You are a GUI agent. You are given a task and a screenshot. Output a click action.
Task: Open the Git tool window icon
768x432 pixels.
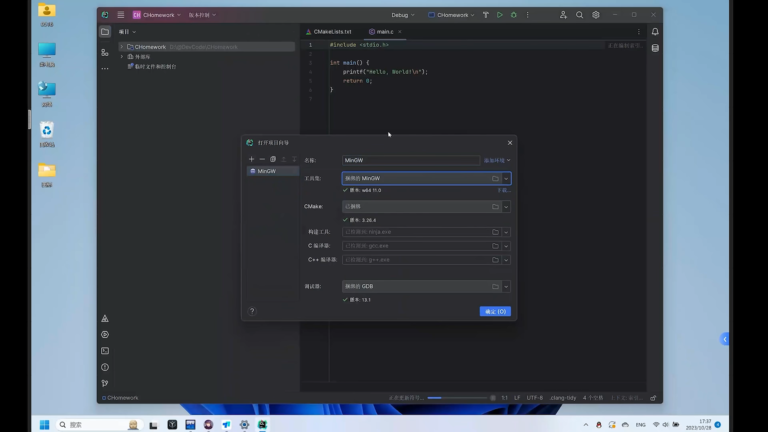[x=105, y=384]
